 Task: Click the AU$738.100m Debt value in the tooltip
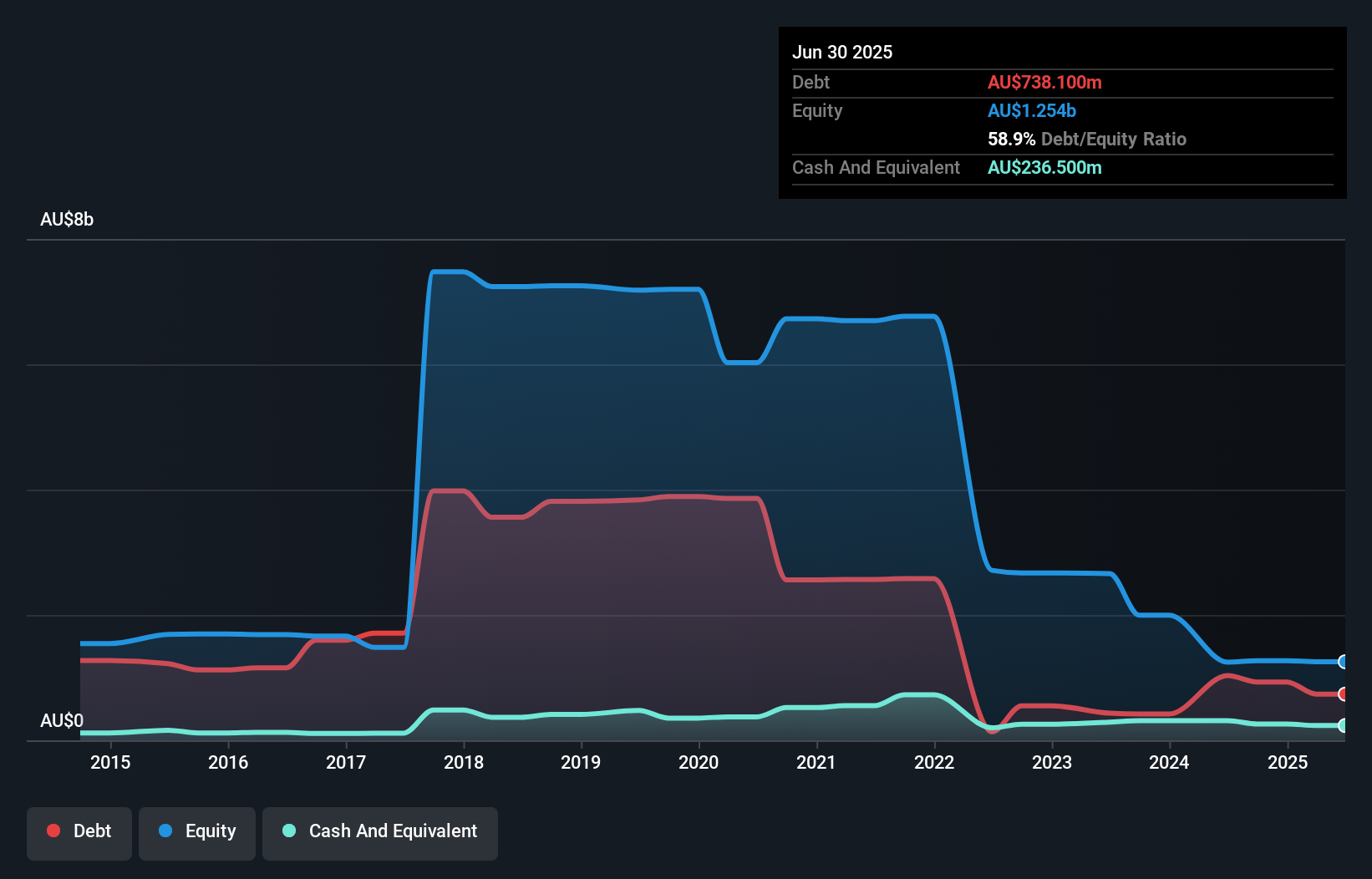click(x=1044, y=82)
